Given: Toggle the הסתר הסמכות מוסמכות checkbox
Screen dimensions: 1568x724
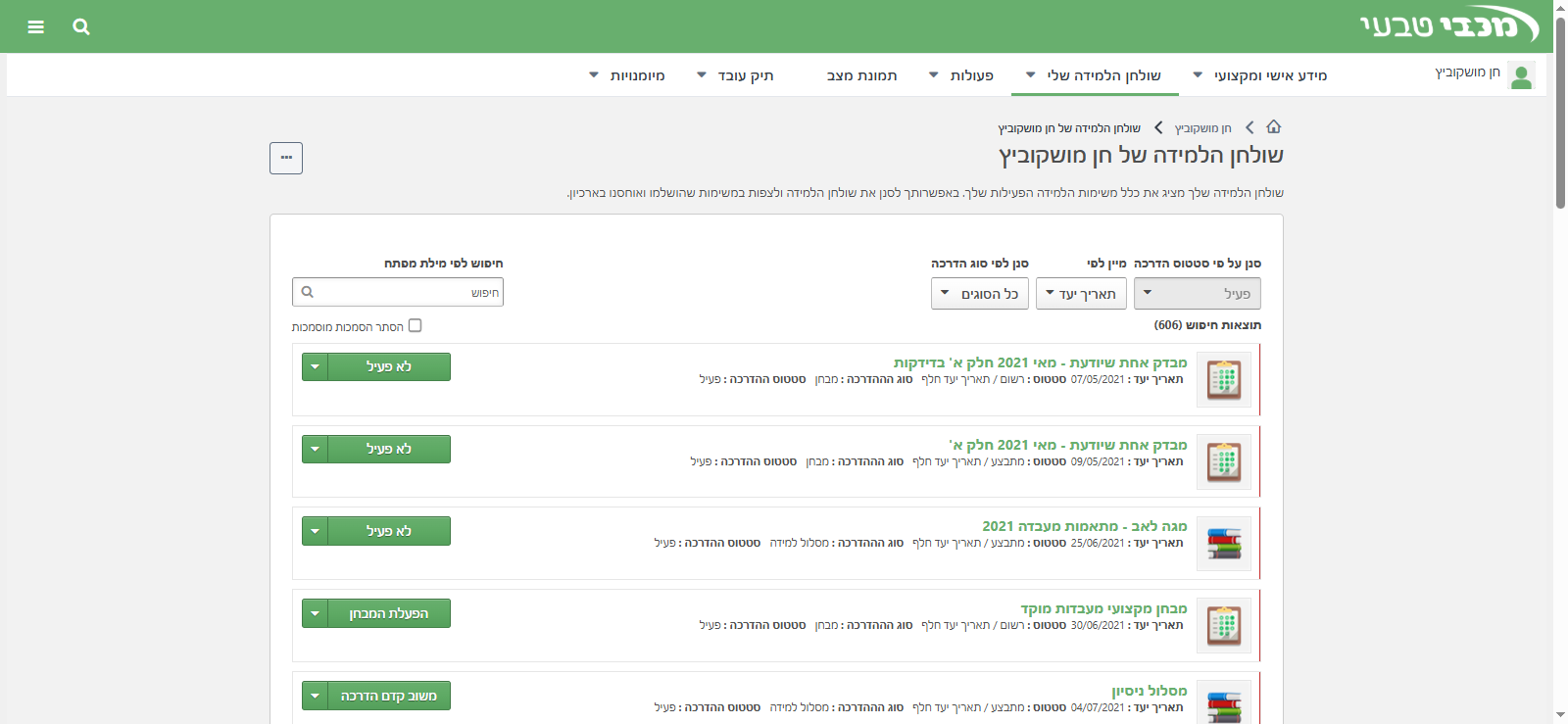Looking at the screenshot, I should 415,325.
